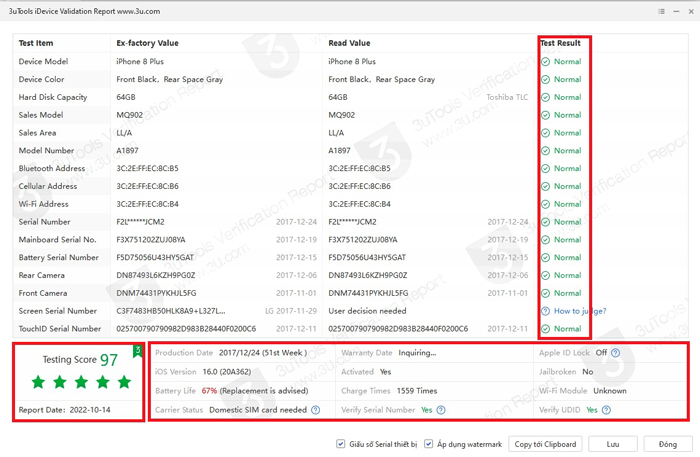Click the check icon for Cellular Address
The width and height of the screenshot is (700, 457).
546,186
